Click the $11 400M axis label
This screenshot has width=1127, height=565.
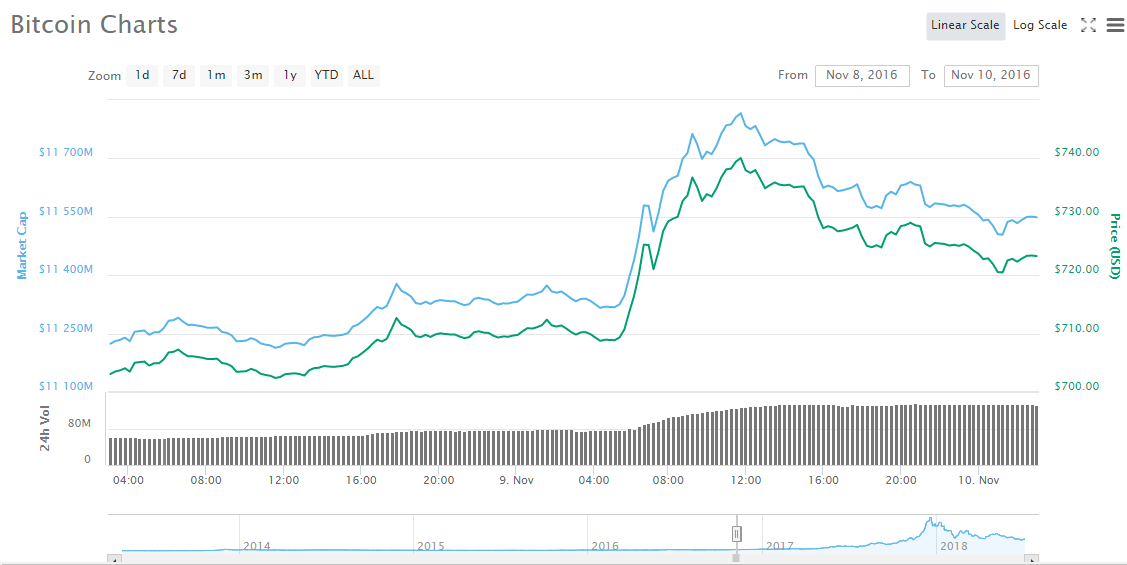point(66,270)
